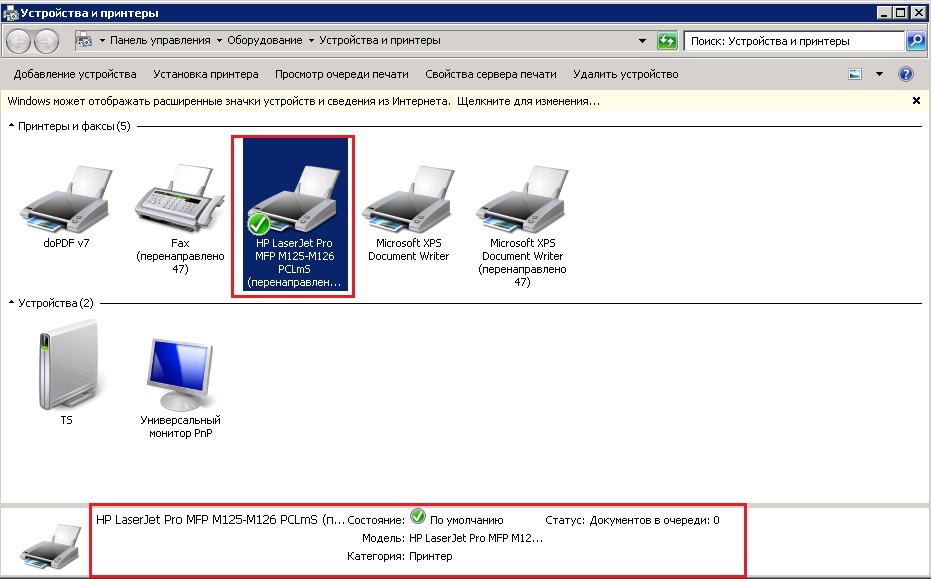Click Просмотр очереди печати

pos(341,74)
